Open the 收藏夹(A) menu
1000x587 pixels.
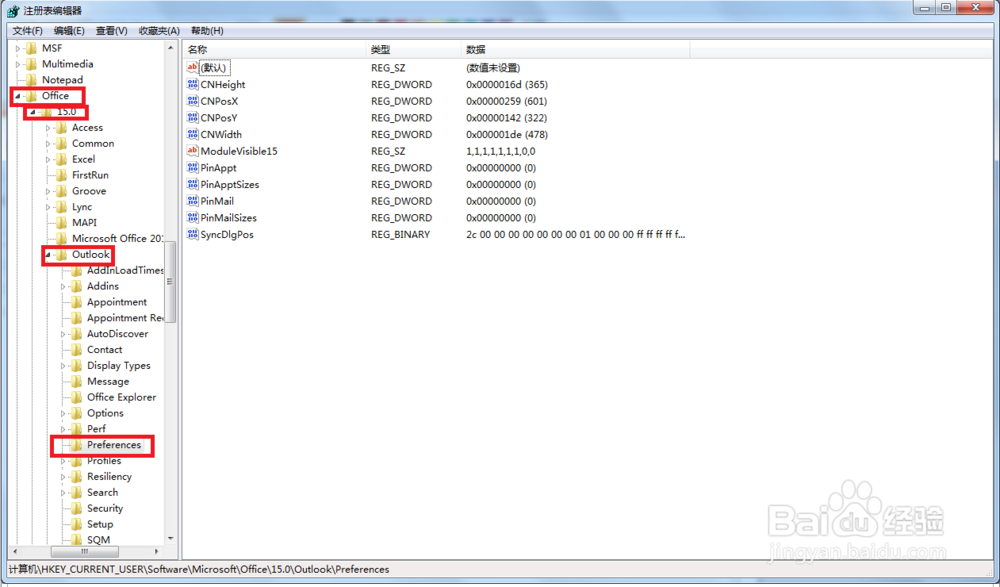tap(159, 31)
